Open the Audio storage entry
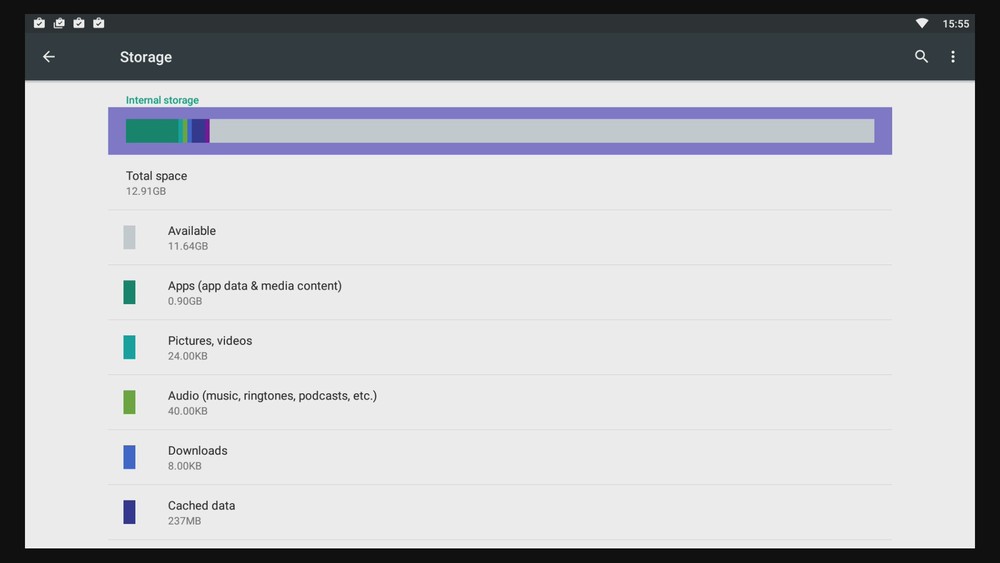Viewport: 1000px width, 563px height. 499,403
